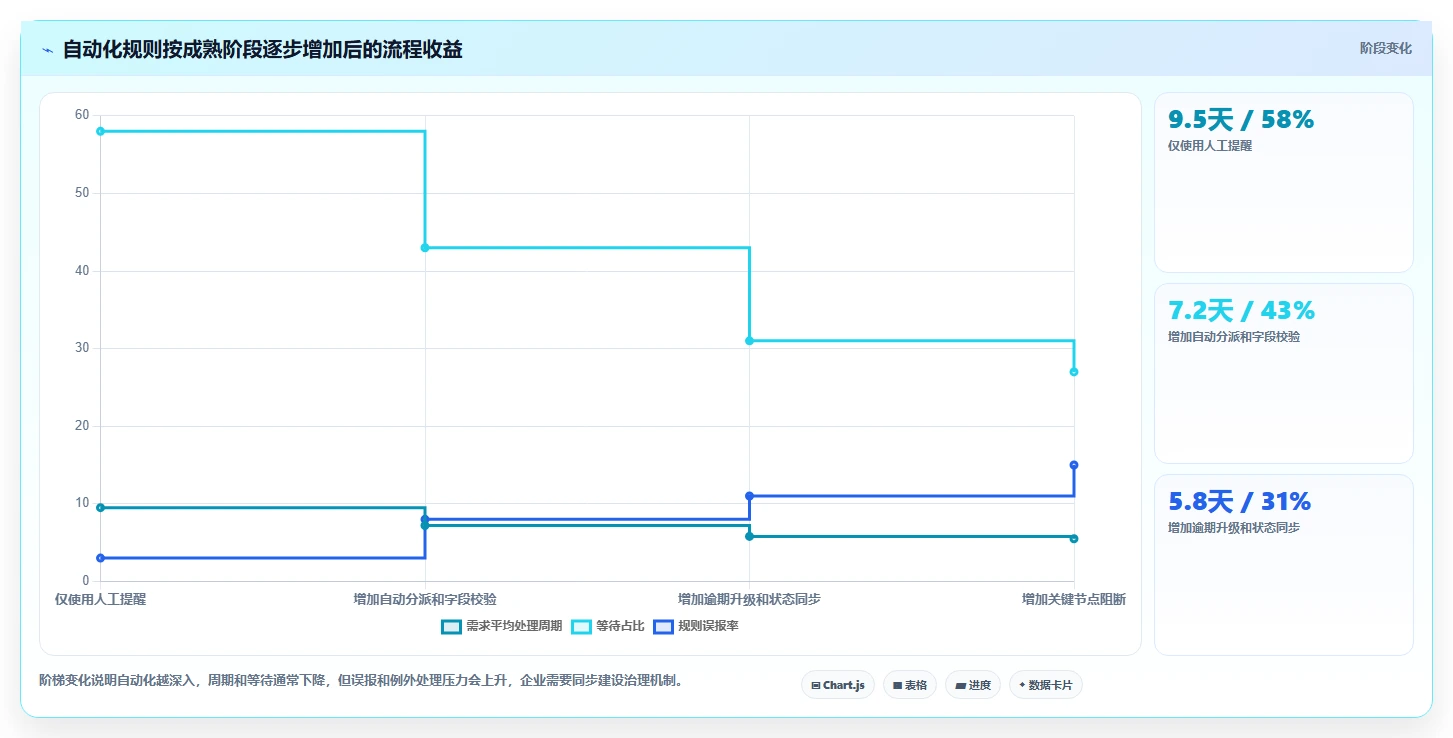Toggle 需求平均处理周期 legend swatch
1453x738 pixels.
[451, 627]
